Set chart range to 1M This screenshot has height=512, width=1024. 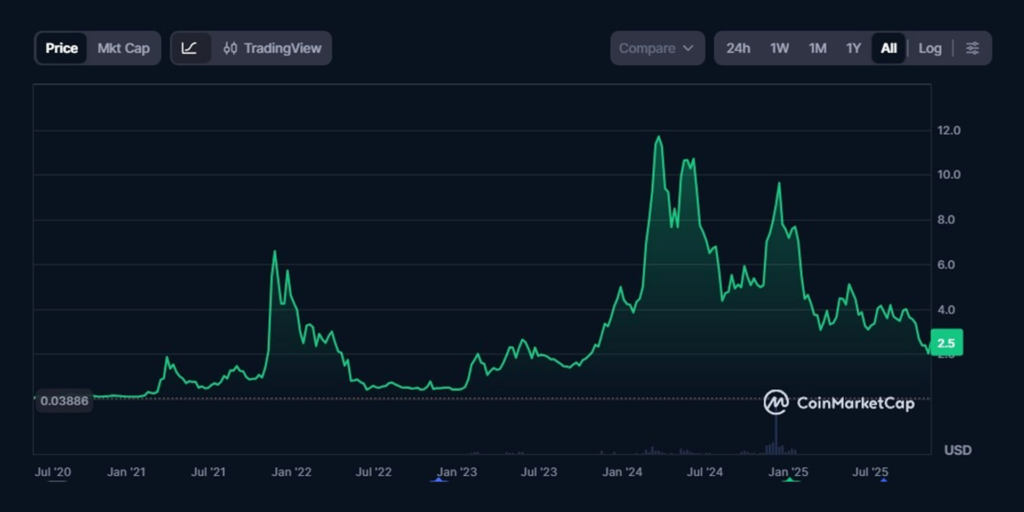click(818, 48)
